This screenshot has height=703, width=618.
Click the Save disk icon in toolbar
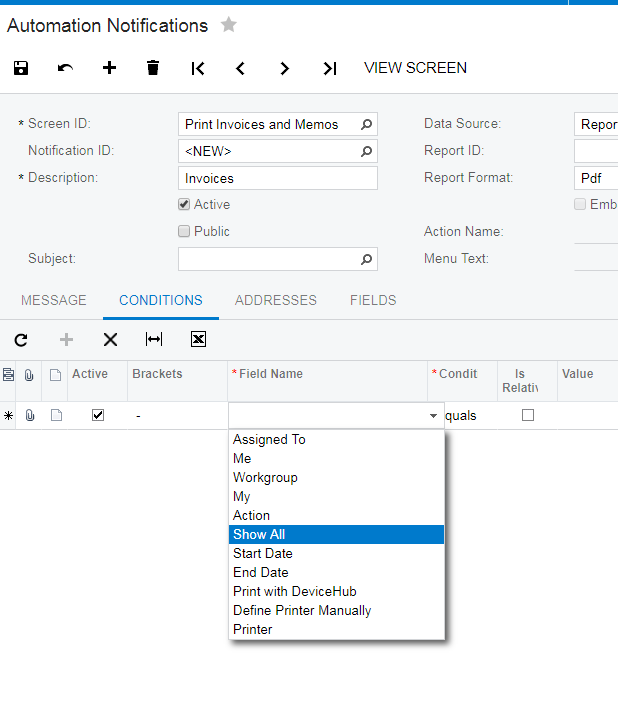coord(21,68)
